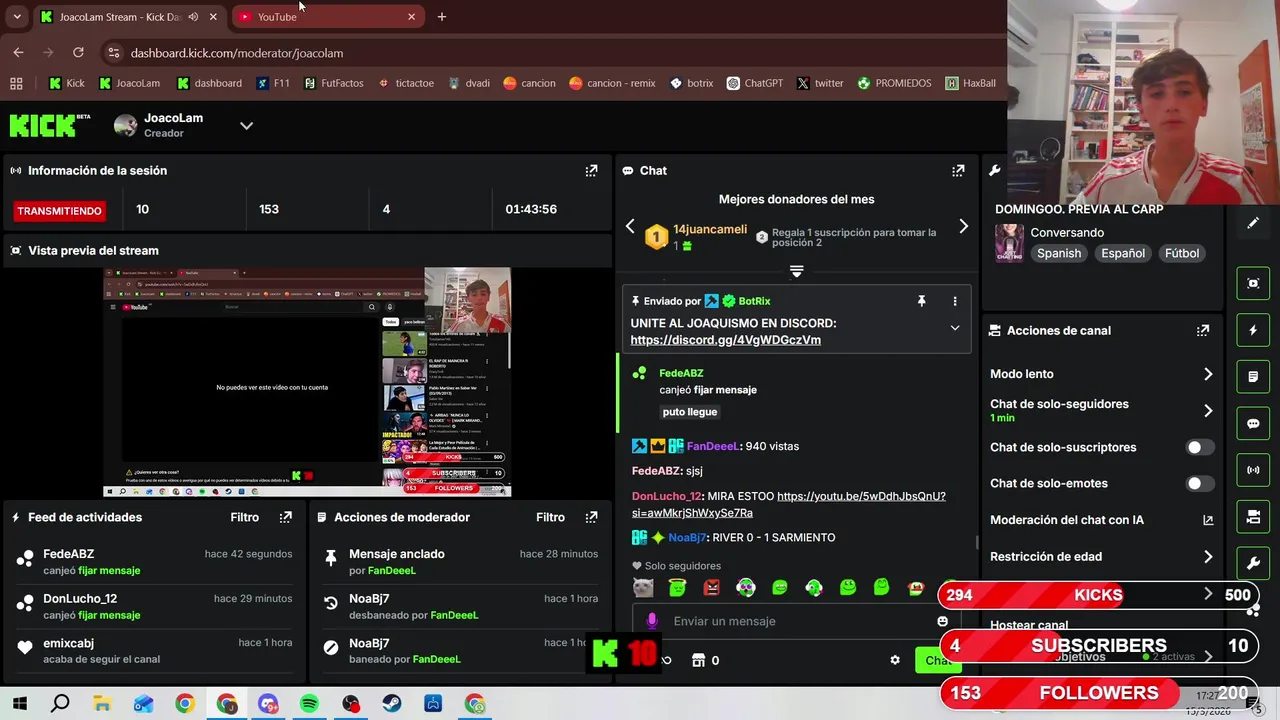Expand JoacoLam Creador account dropdown
This screenshot has height=720, width=1280.
[246, 125]
